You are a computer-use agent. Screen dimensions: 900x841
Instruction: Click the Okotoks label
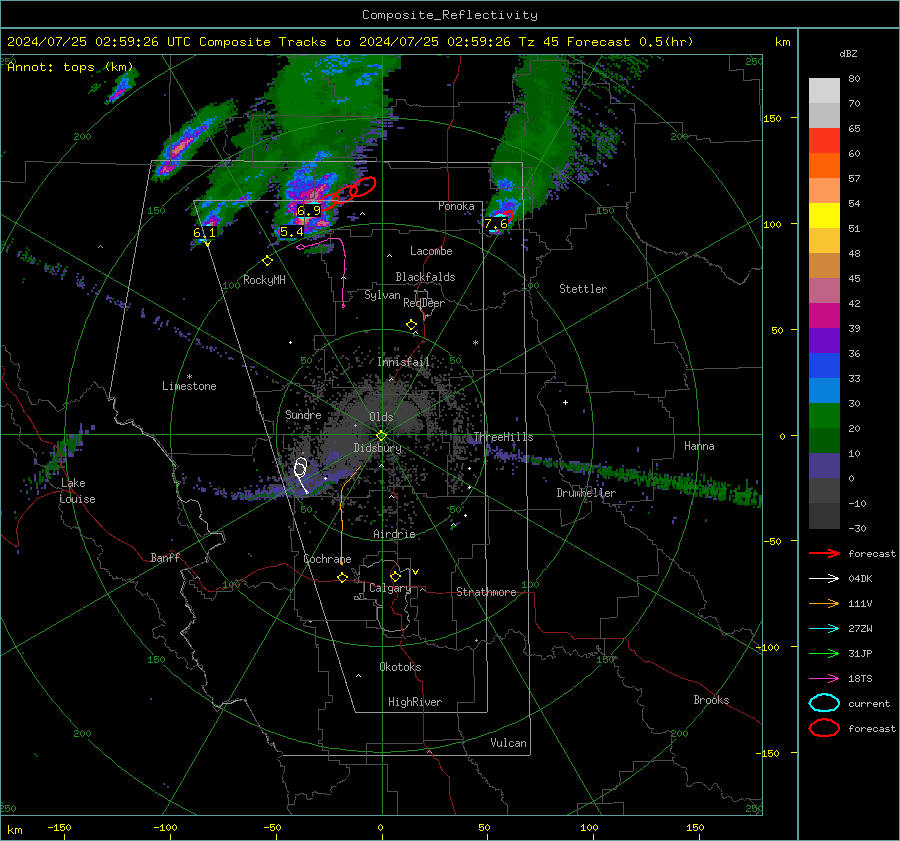(400, 667)
